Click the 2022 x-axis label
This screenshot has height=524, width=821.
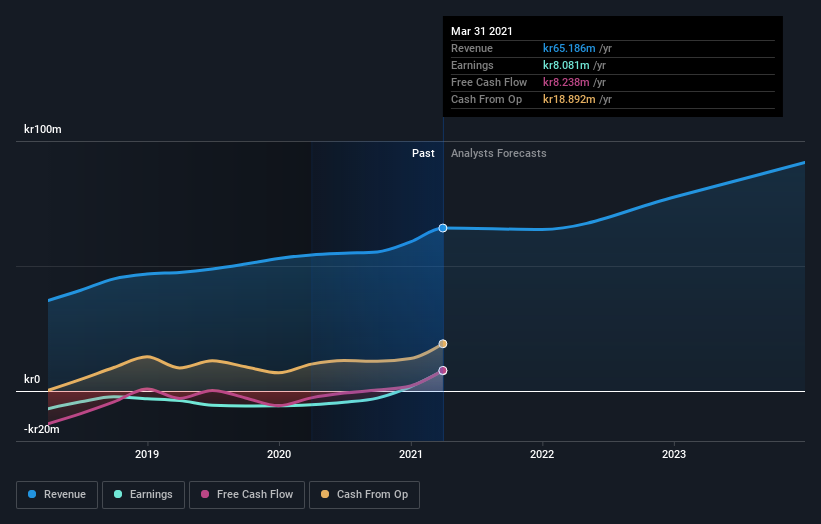(542, 454)
